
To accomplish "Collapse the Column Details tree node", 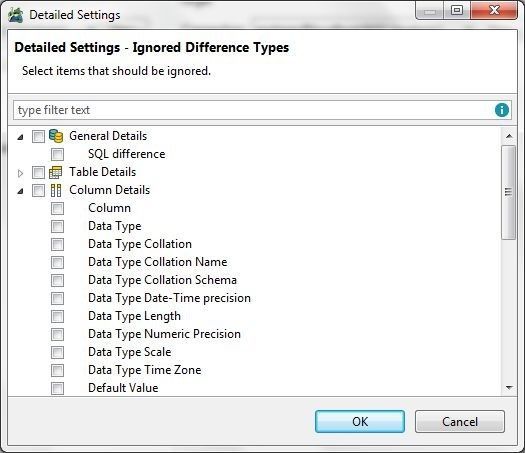I will tap(20, 191).
